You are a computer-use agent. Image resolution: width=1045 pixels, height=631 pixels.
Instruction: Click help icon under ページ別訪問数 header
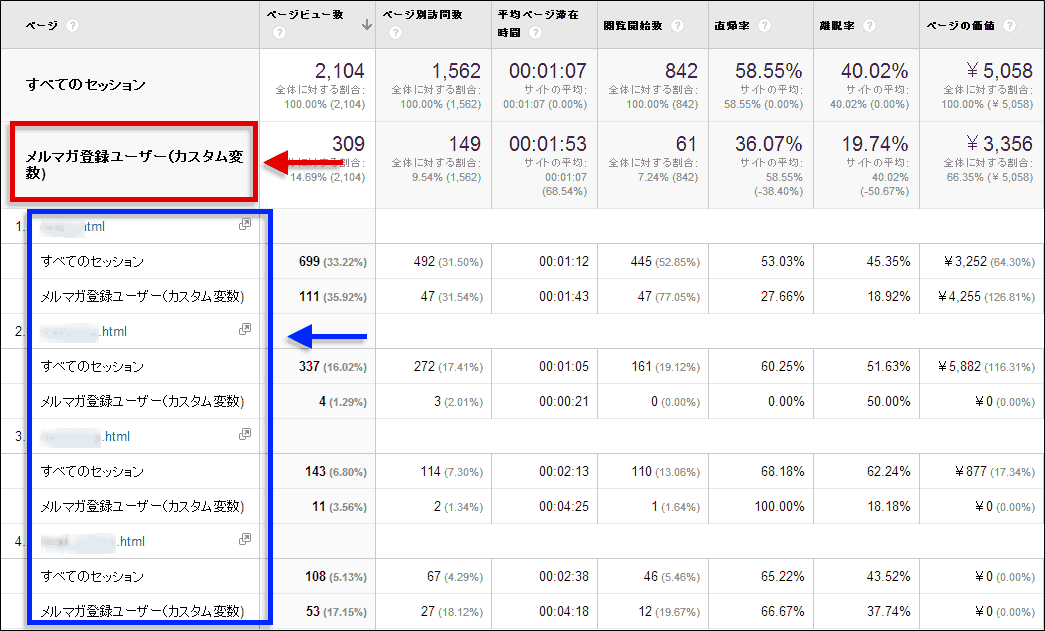pyautogui.click(x=395, y=33)
